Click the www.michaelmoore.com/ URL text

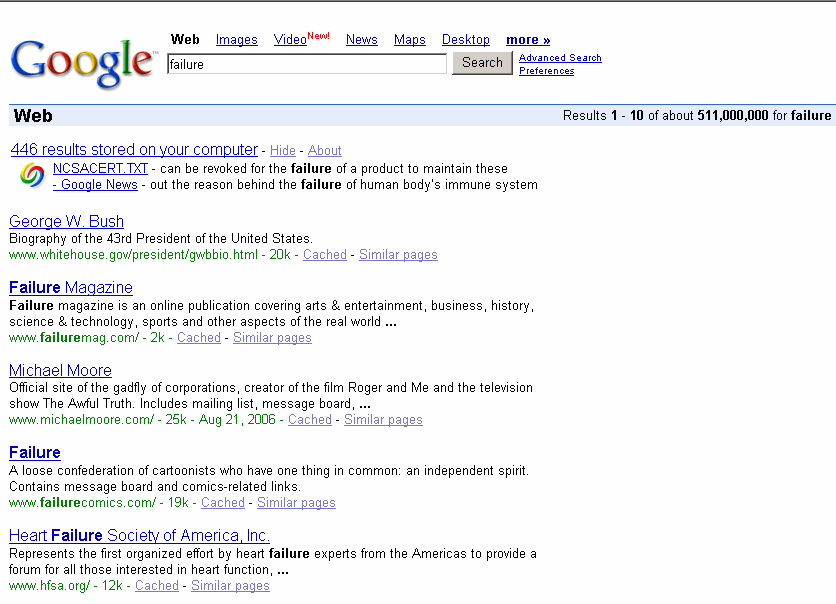[82, 420]
